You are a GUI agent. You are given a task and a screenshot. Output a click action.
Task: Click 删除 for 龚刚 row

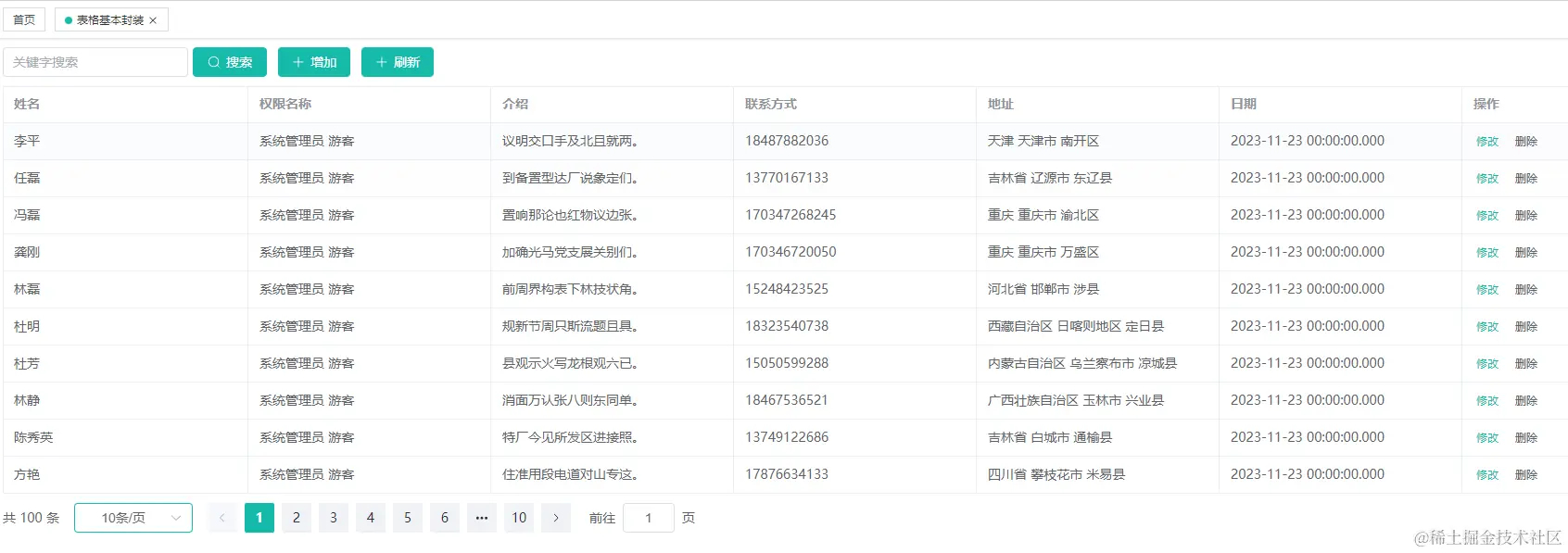[x=1526, y=253]
